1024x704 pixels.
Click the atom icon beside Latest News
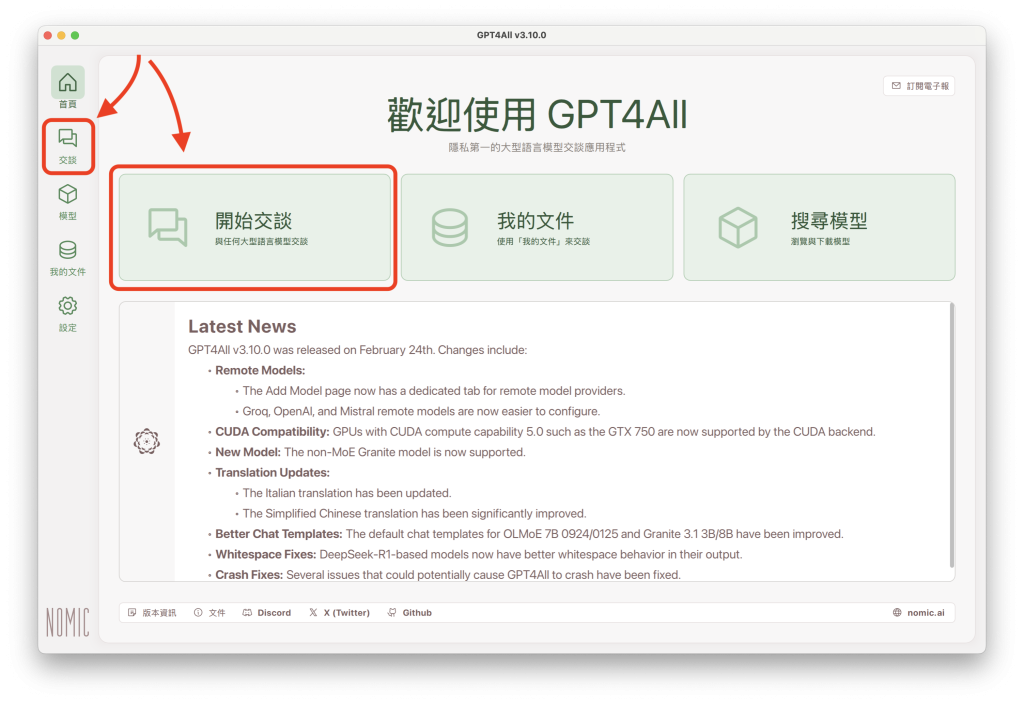coord(147,441)
